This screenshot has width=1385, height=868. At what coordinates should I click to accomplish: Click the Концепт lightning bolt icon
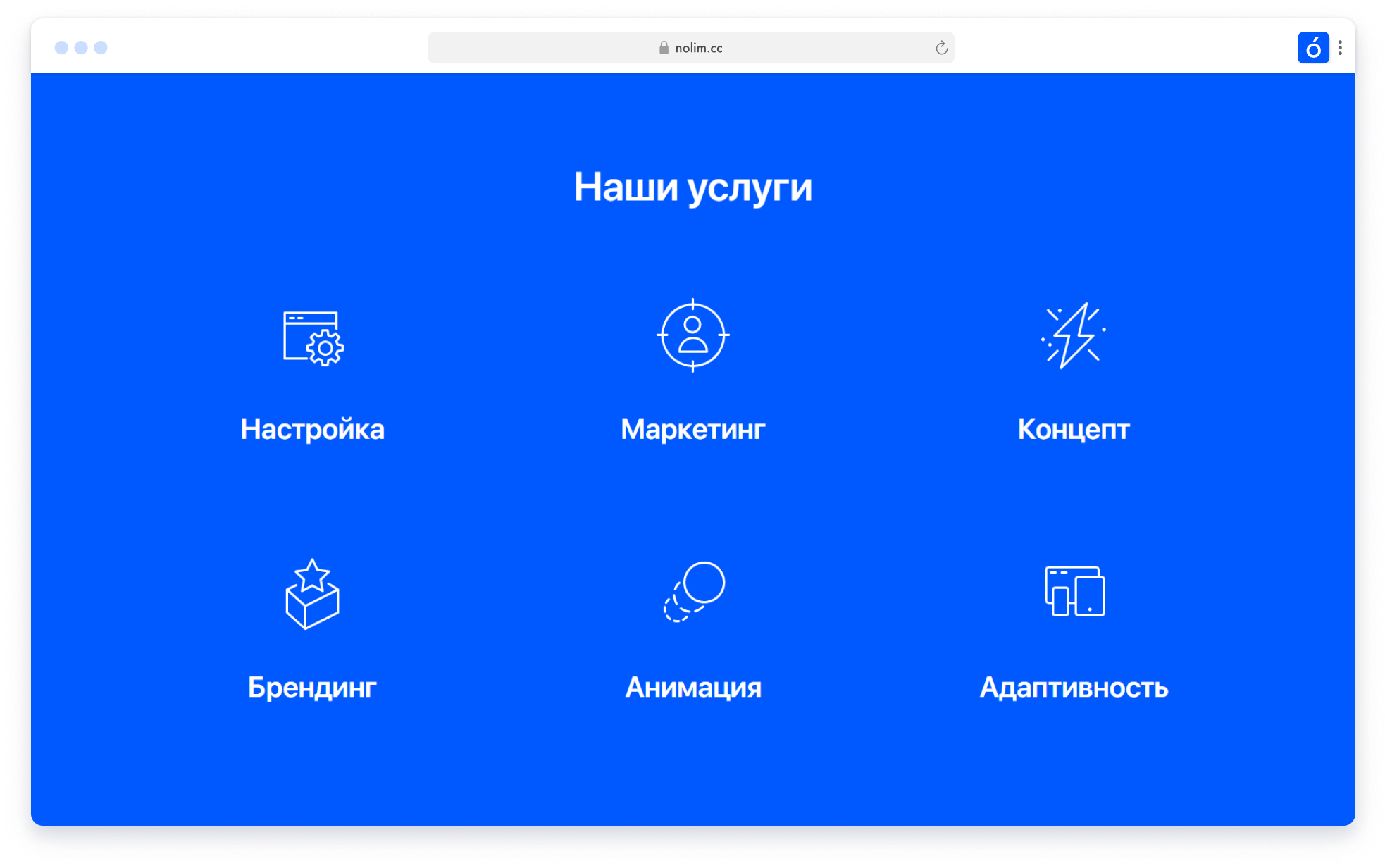point(1073,335)
